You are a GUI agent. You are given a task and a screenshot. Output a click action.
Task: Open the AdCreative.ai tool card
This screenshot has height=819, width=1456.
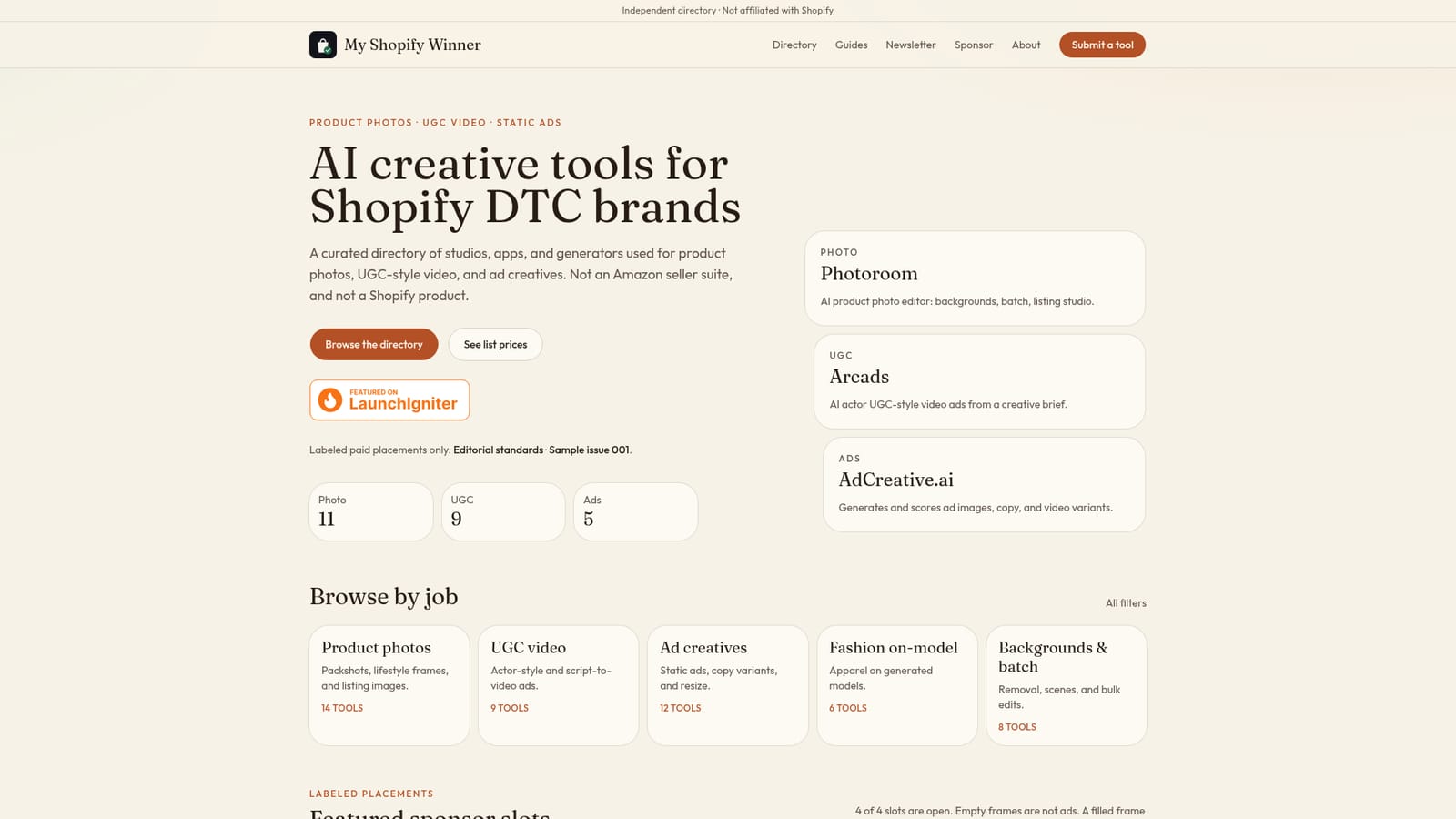(984, 484)
